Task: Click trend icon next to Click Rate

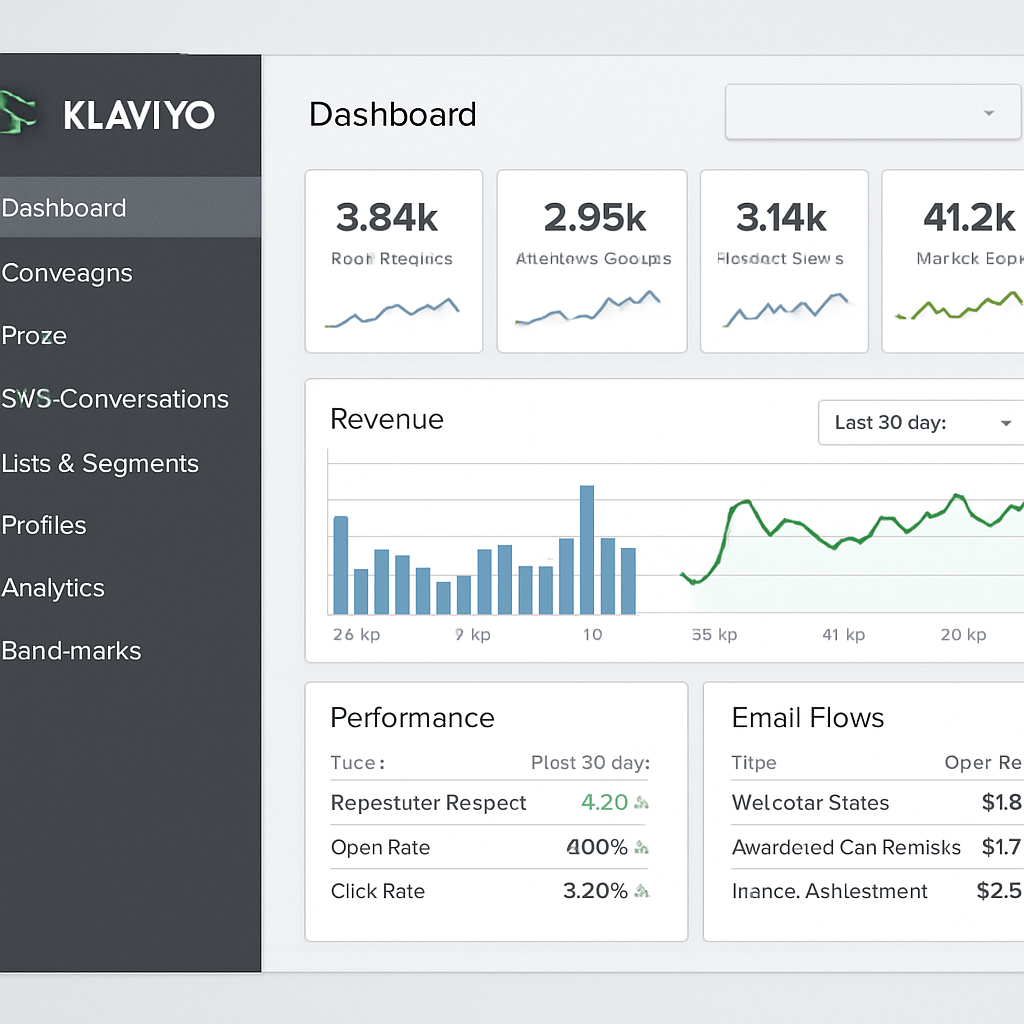Action: tap(642, 891)
